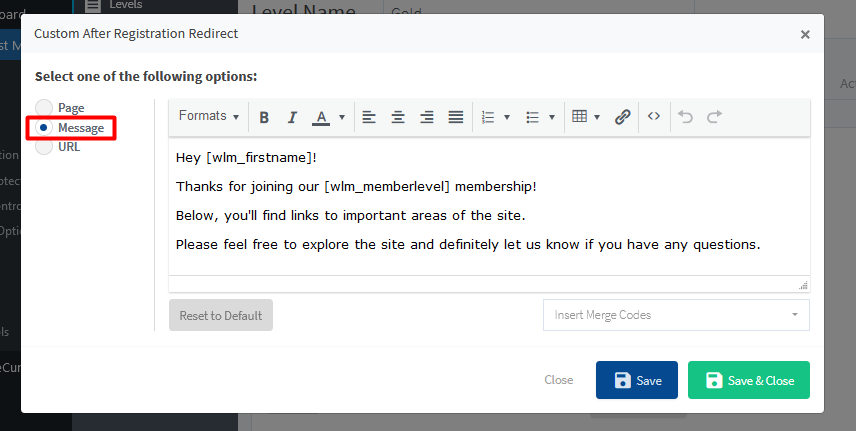Expand the Insert Merge Codes dropdown
The image size is (856, 431).
point(676,315)
